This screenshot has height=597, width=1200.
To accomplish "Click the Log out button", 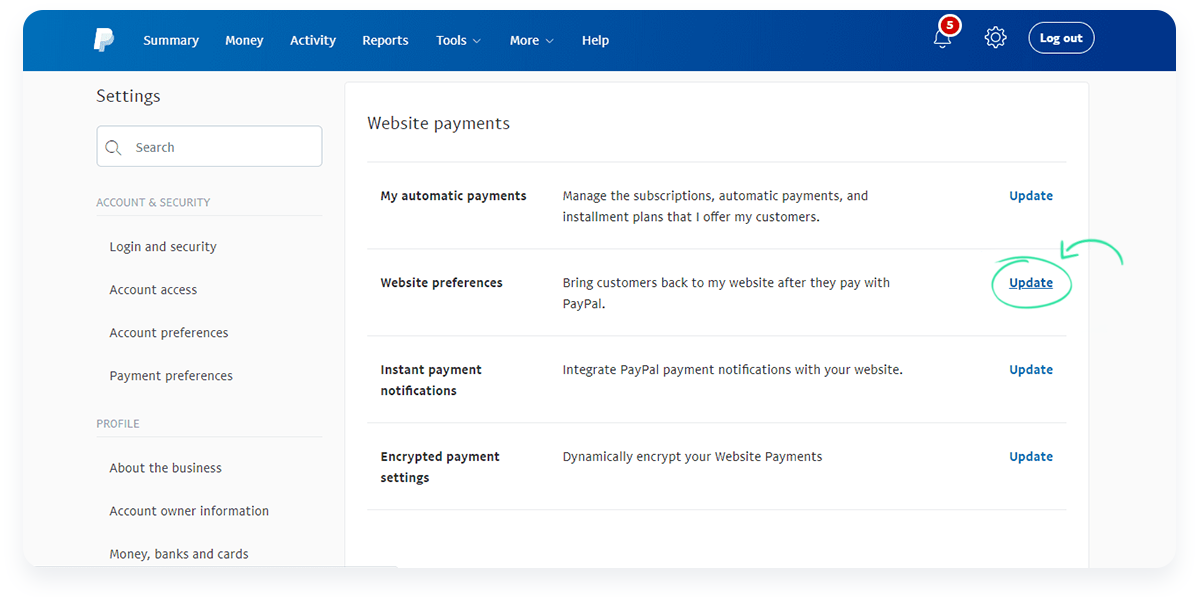I will click(x=1061, y=38).
